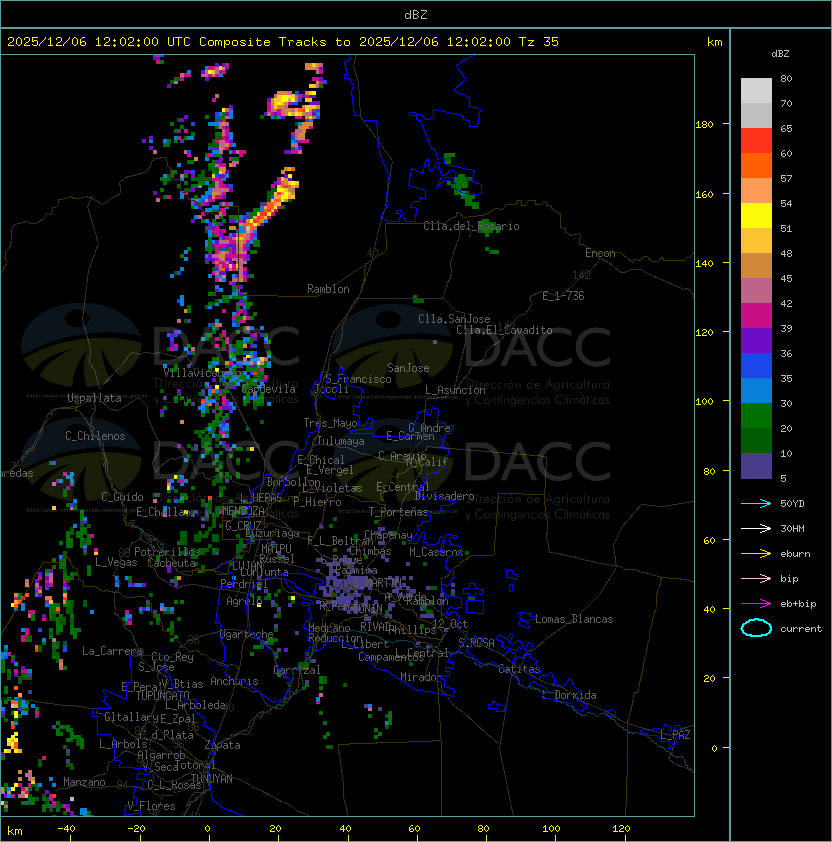Click the 'Mirador' map label
Screen dimensions: 832x842
(x=421, y=677)
